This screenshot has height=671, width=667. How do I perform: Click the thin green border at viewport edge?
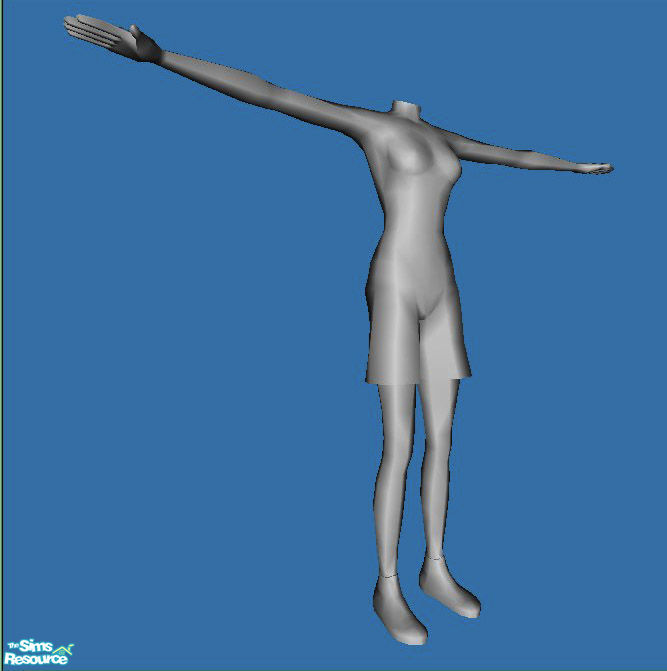click(1, 300)
